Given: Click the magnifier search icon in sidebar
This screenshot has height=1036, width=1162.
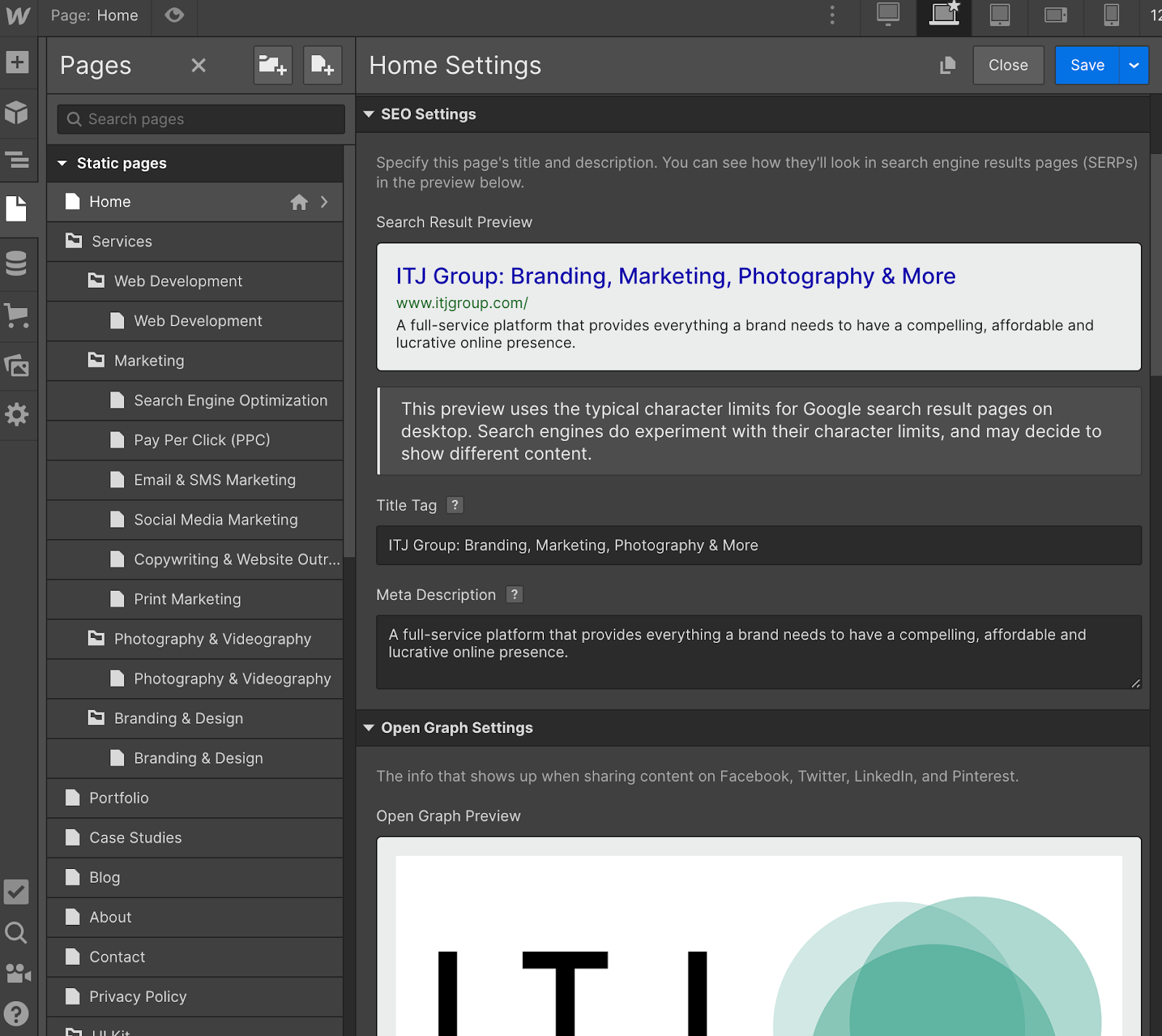Looking at the screenshot, I should tap(17, 934).
